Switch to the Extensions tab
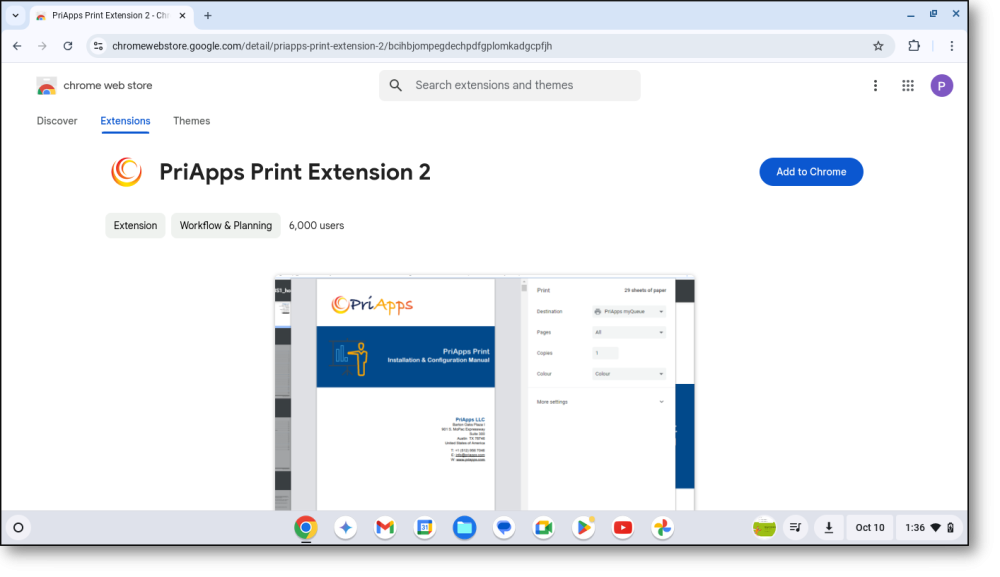 point(125,121)
